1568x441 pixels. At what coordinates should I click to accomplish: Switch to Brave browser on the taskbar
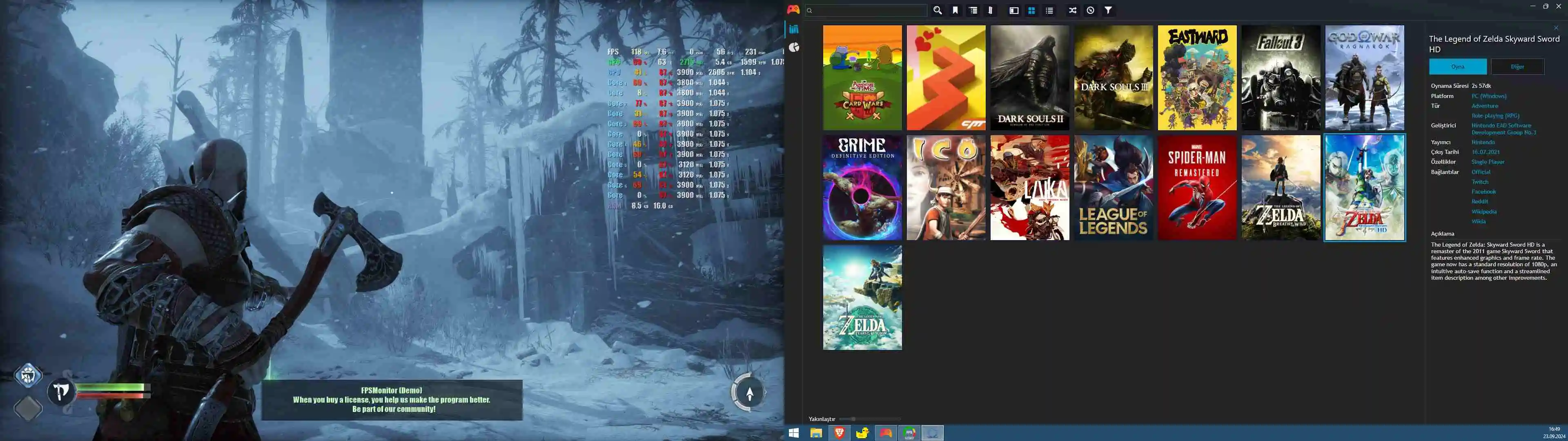click(x=840, y=433)
